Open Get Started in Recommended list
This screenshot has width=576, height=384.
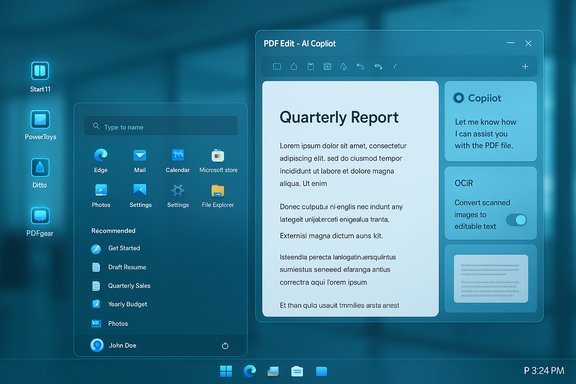click(116, 248)
